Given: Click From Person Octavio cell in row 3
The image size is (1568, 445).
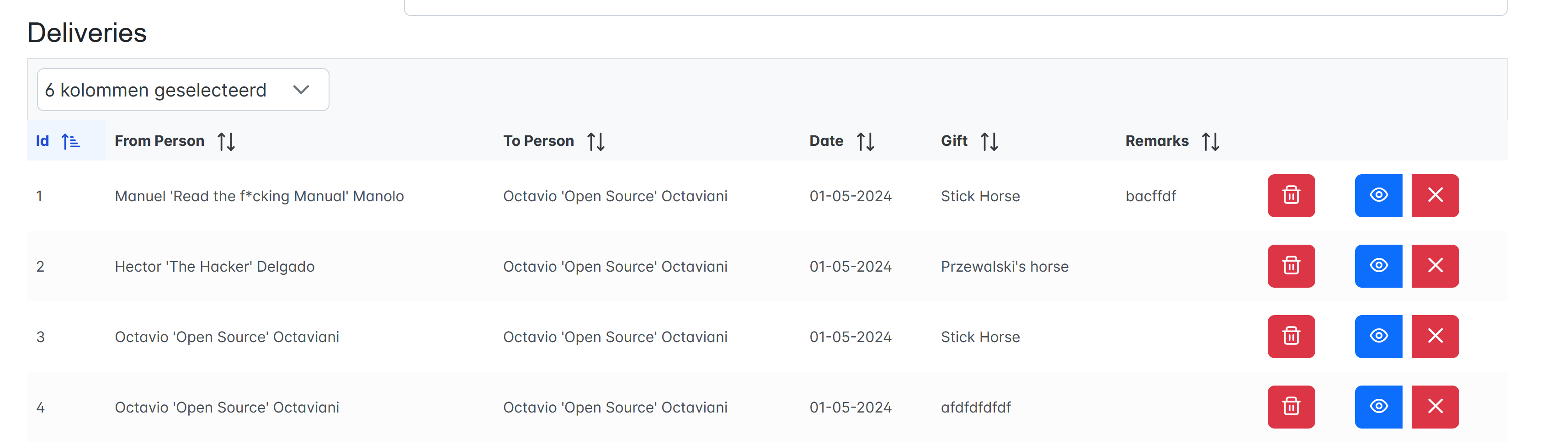Looking at the screenshot, I should 226,337.
